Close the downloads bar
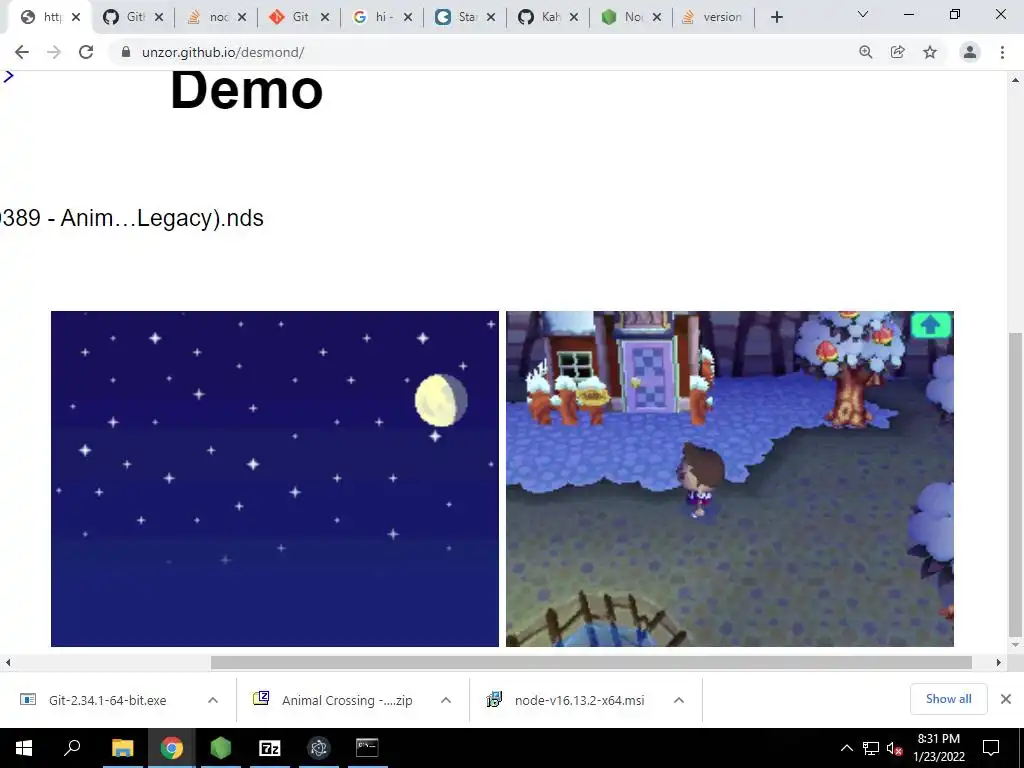 pyautogui.click(x=1006, y=699)
